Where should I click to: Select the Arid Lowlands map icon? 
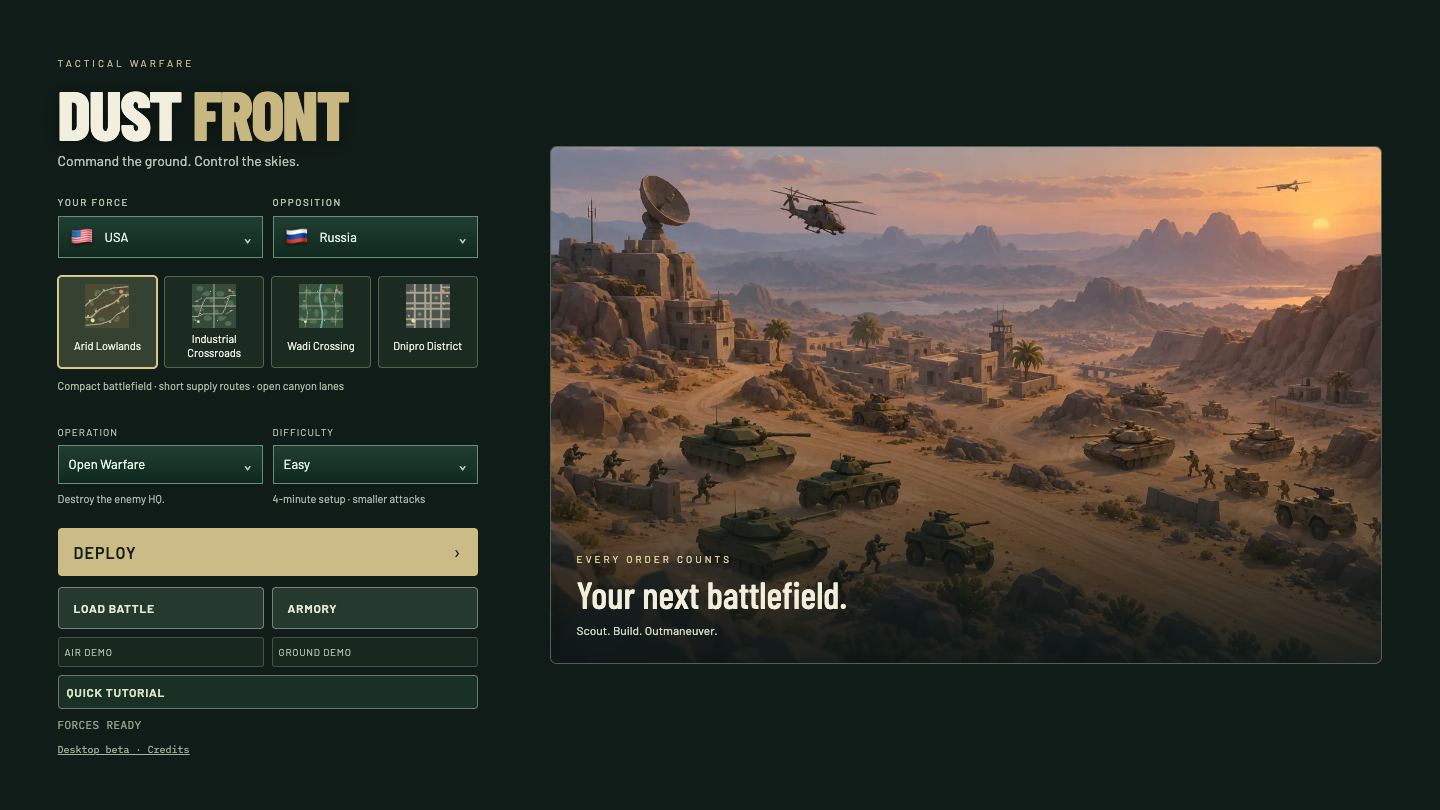point(107,306)
